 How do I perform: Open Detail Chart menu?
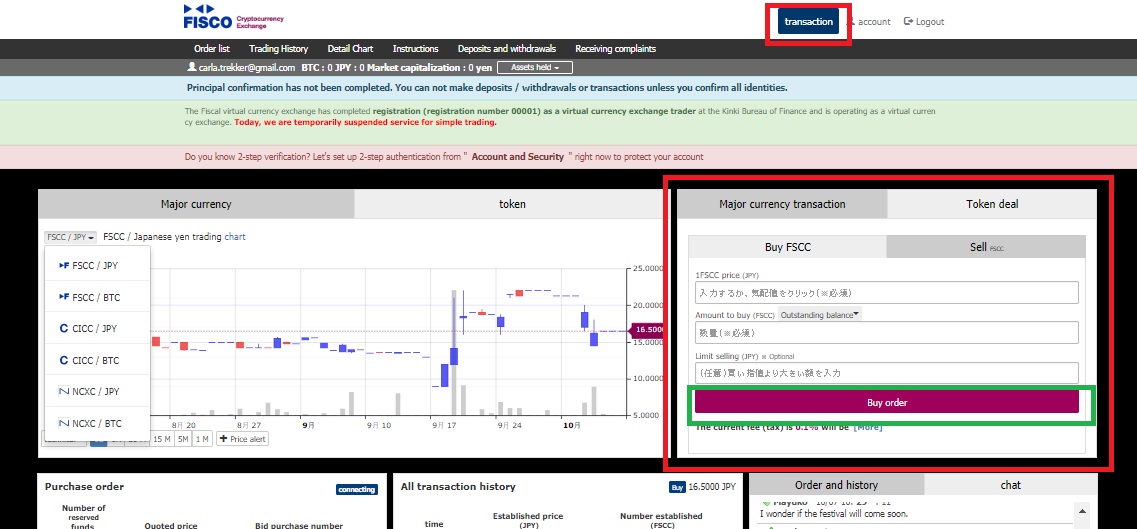click(350, 49)
